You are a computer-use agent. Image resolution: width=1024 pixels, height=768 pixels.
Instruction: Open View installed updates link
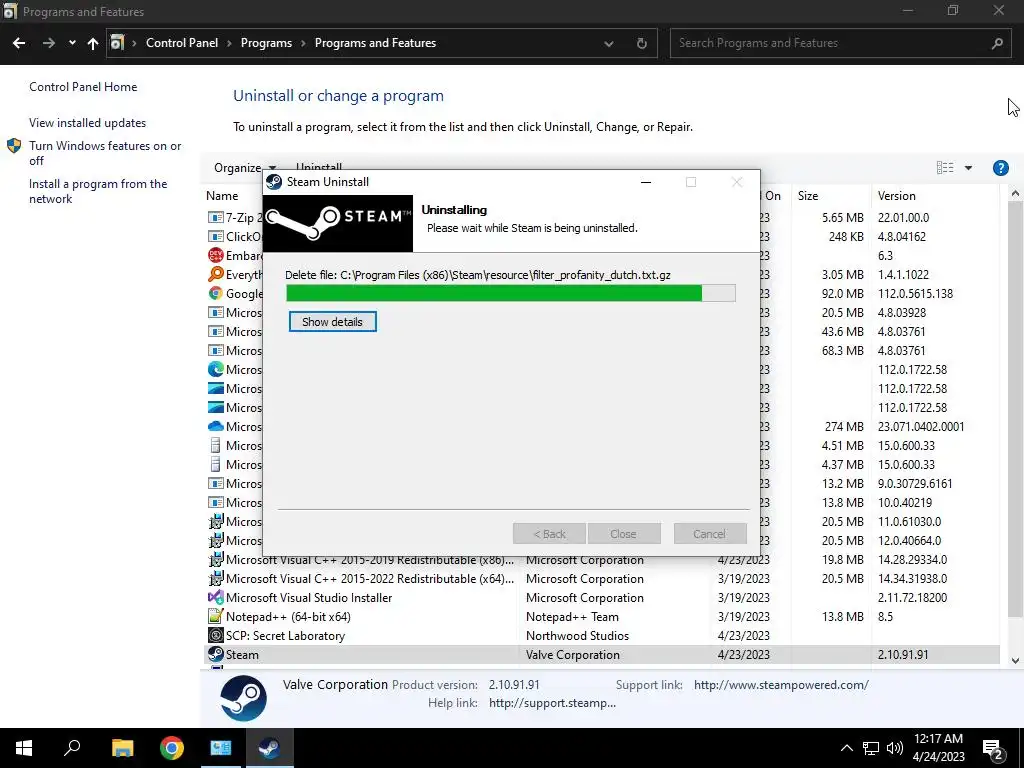tap(88, 123)
